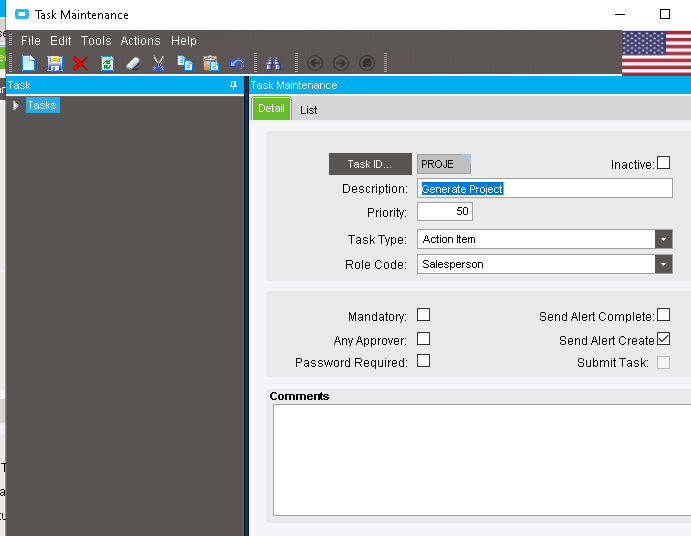
Task: Clear the form with the eraser icon
Action: (x=133, y=63)
